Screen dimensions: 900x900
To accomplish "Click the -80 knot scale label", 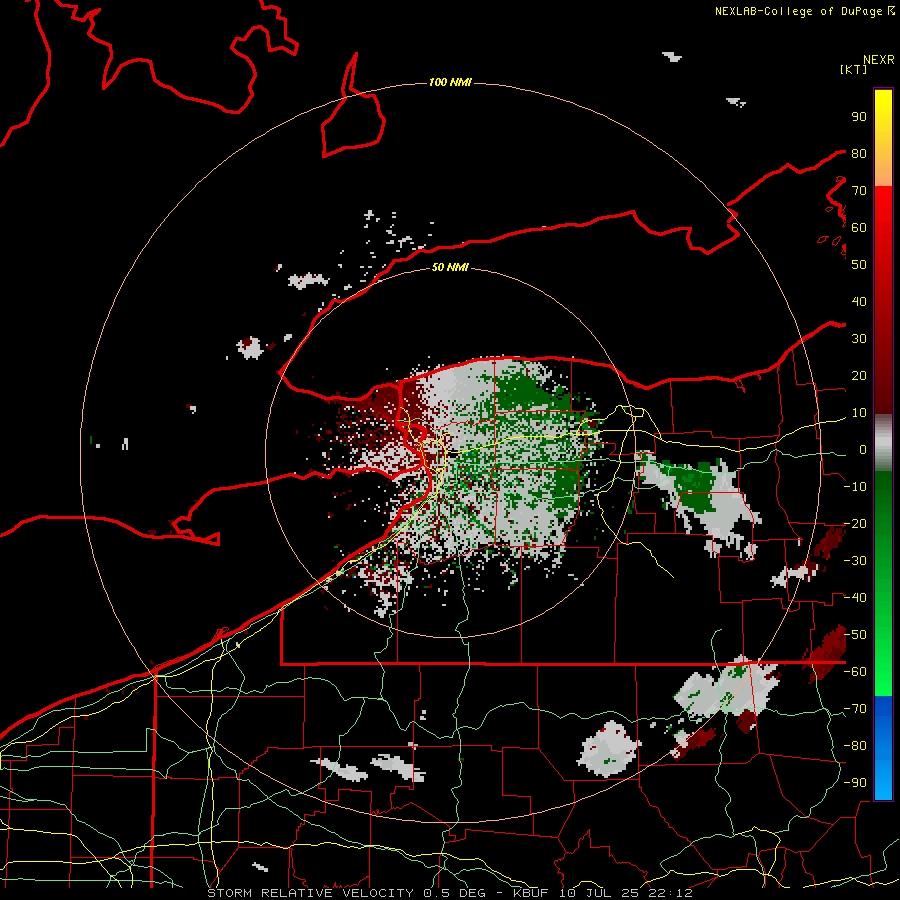I will tap(855, 746).
